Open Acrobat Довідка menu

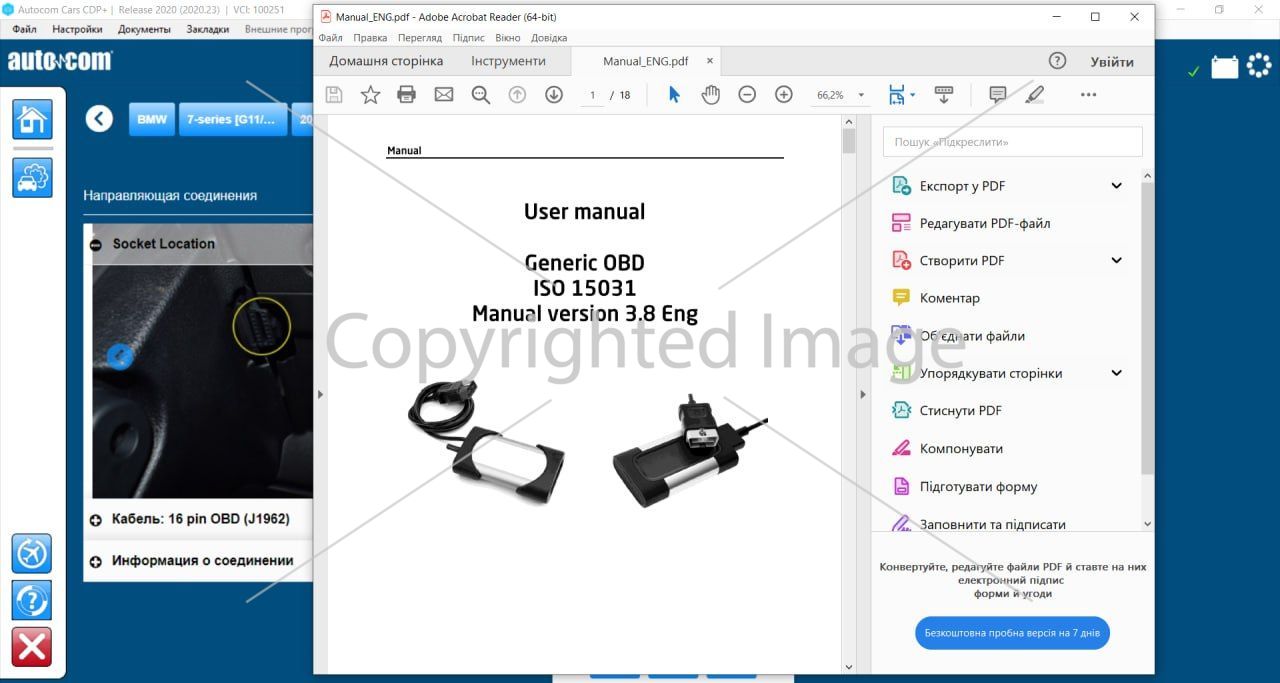(x=549, y=37)
